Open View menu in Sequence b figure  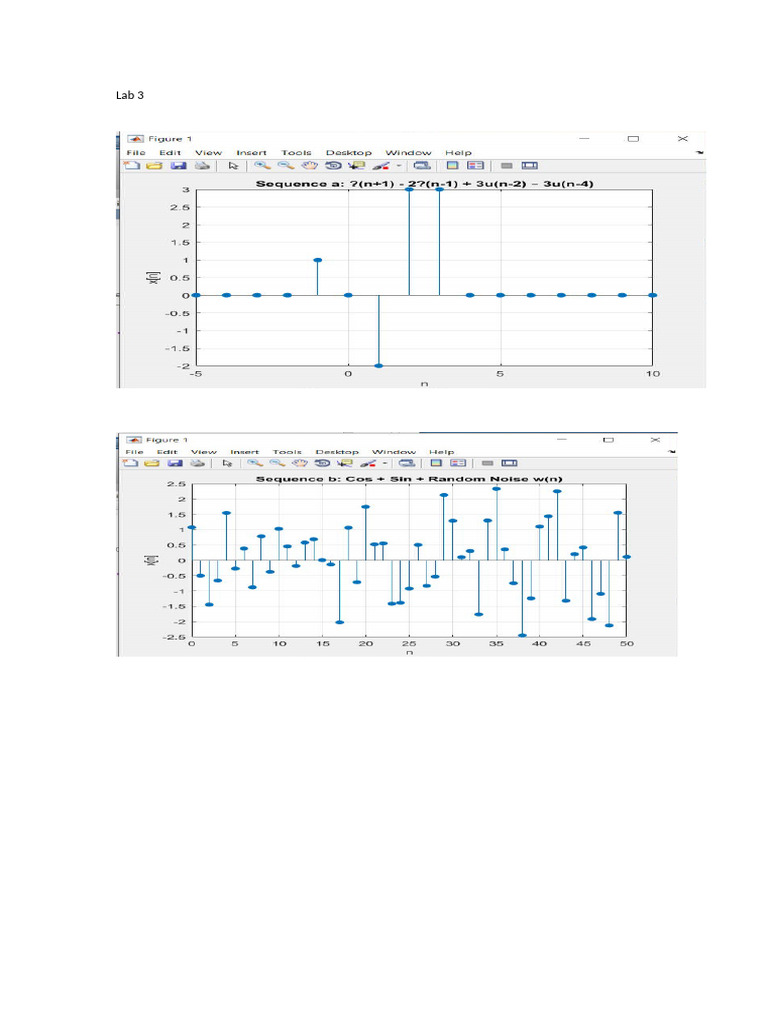tap(204, 452)
